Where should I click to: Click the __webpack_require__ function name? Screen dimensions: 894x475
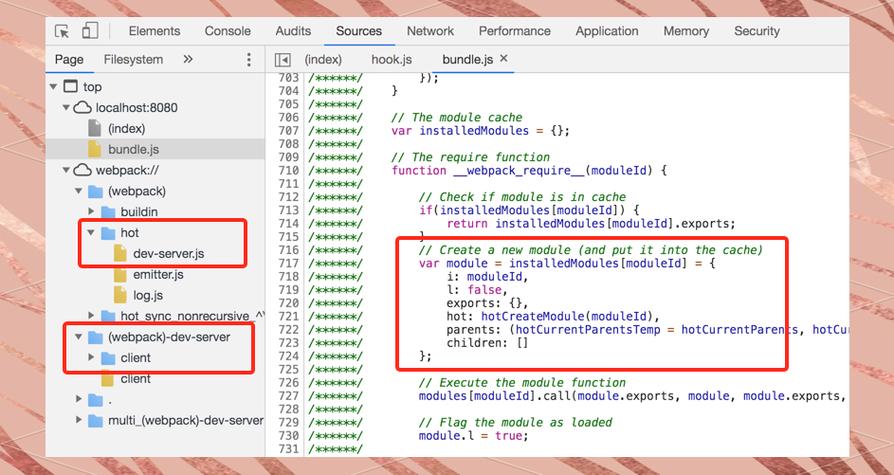click(518, 170)
